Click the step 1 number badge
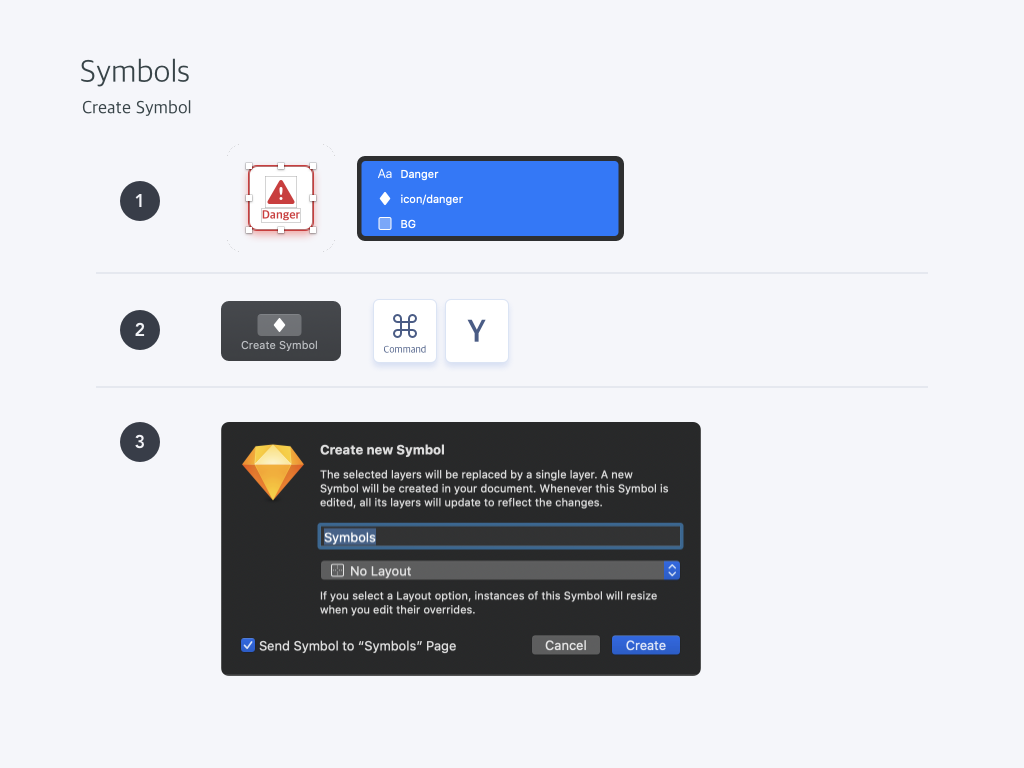Screen dimensions: 1024x768 point(140,201)
